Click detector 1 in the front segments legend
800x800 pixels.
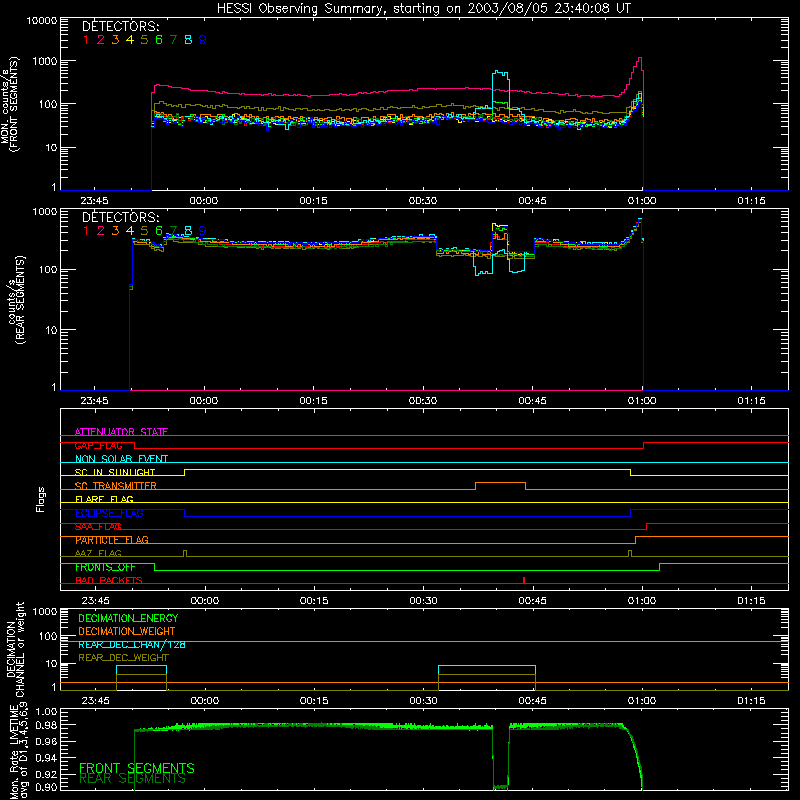[x=86, y=40]
